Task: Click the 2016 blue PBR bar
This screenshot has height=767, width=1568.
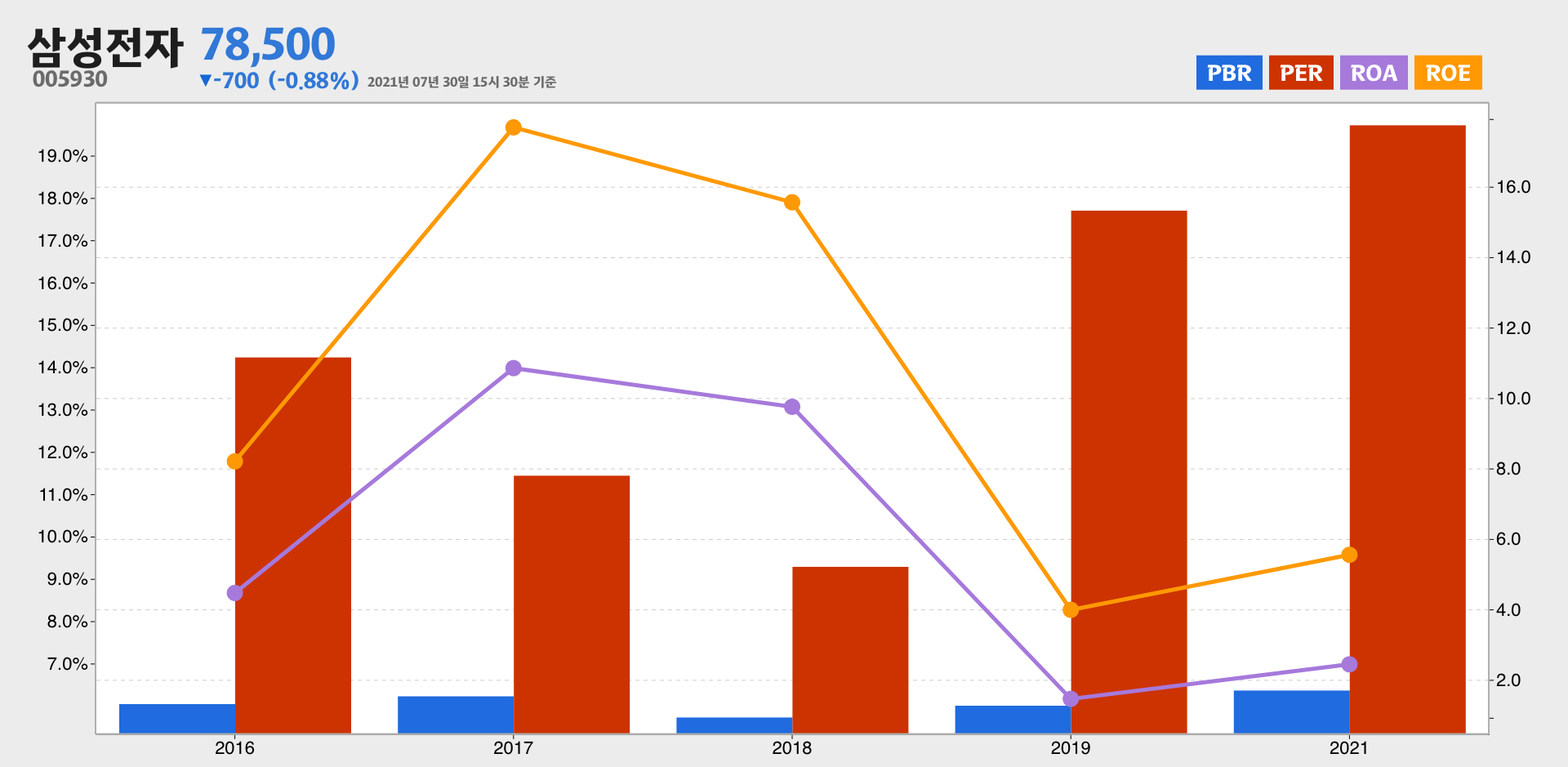Action: click(x=177, y=719)
